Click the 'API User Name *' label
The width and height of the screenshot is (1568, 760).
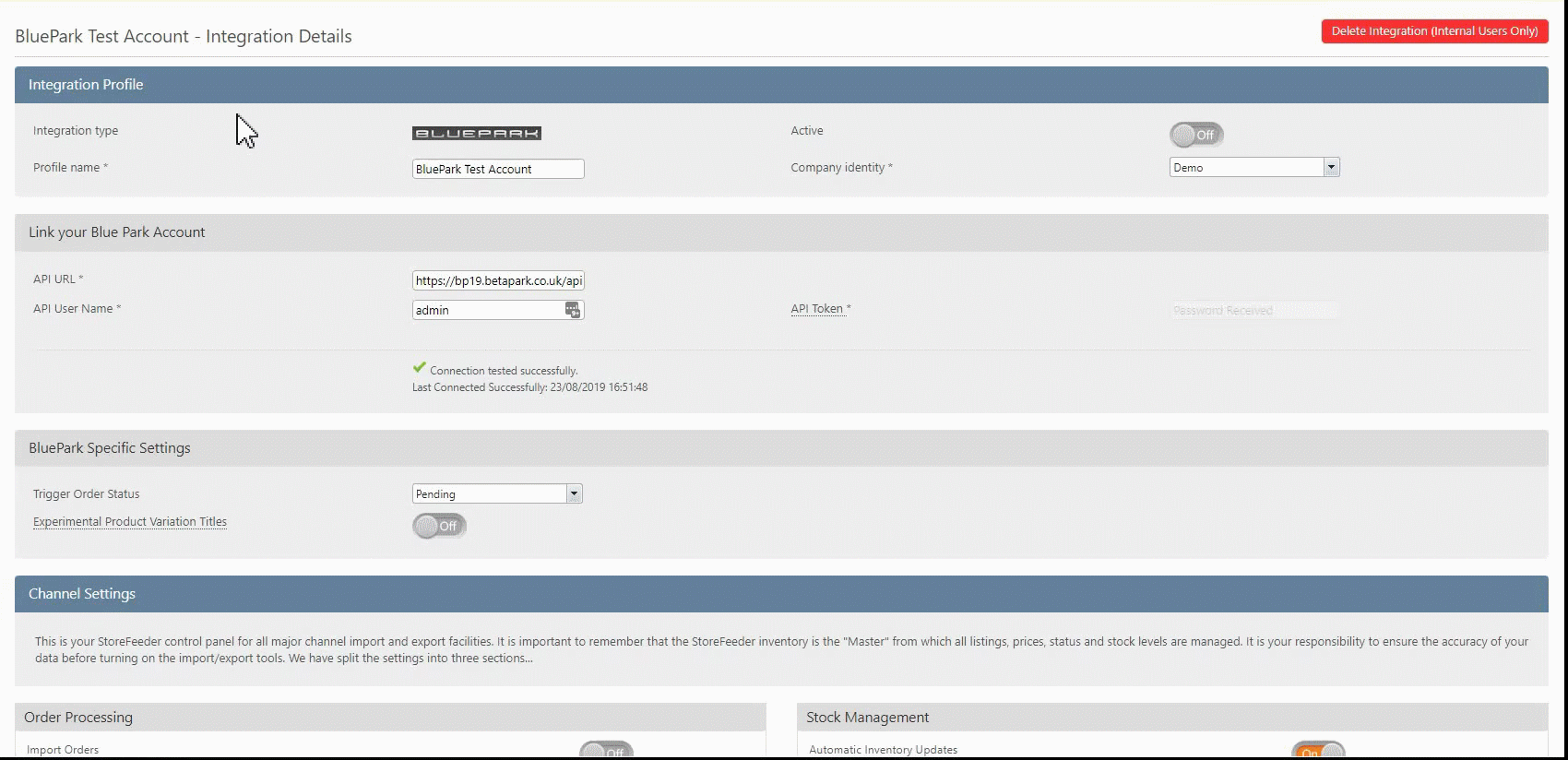click(x=77, y=309)
